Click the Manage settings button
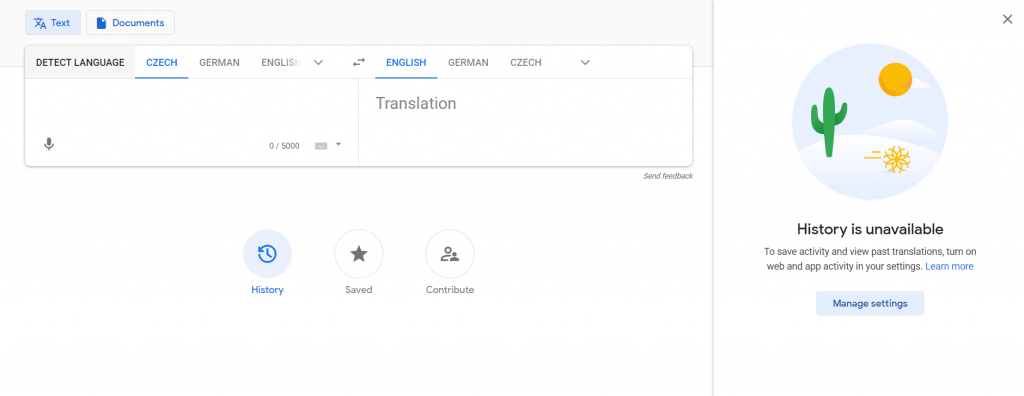 [x=870, y=303]
